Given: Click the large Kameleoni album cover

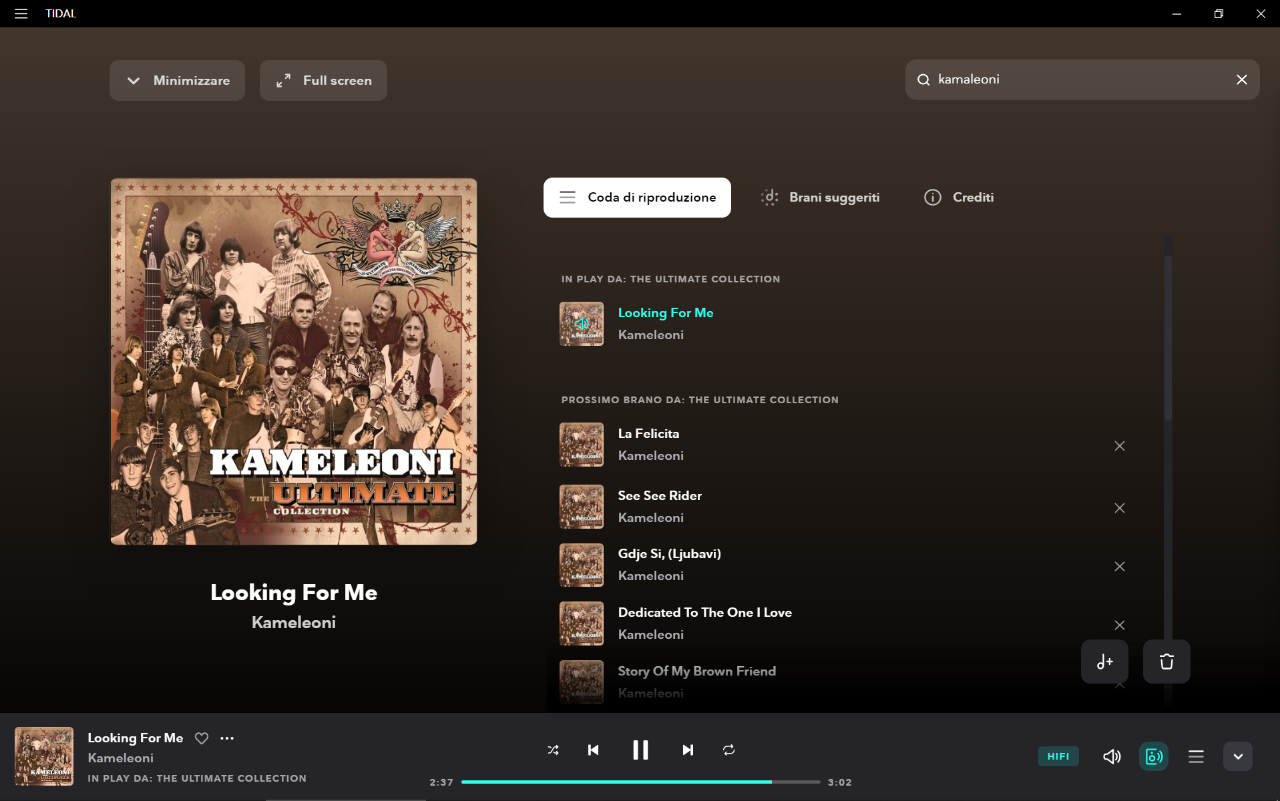Looking at the screenshot, I should click(x=294, y=362).
